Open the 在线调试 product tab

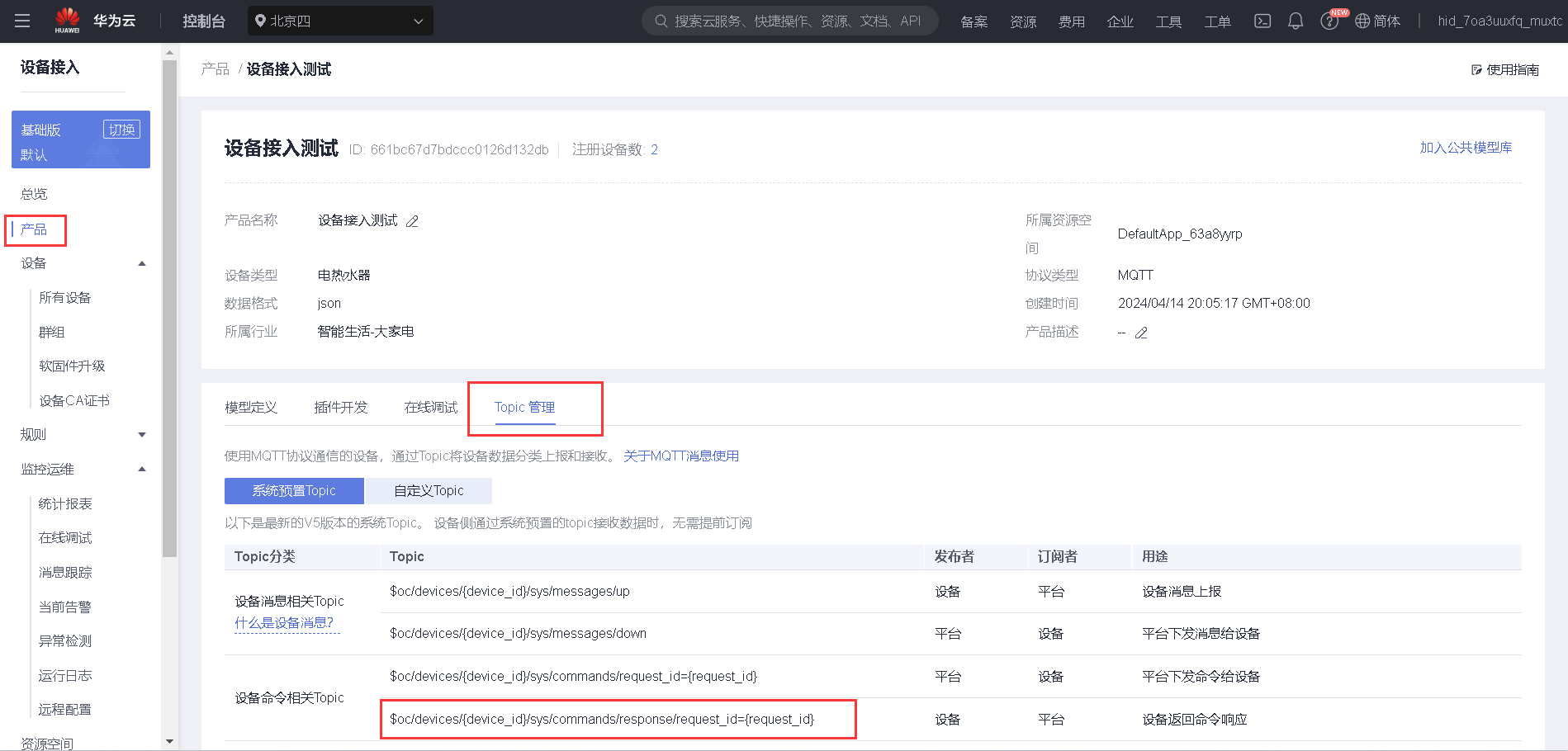[x=431, y=407]
